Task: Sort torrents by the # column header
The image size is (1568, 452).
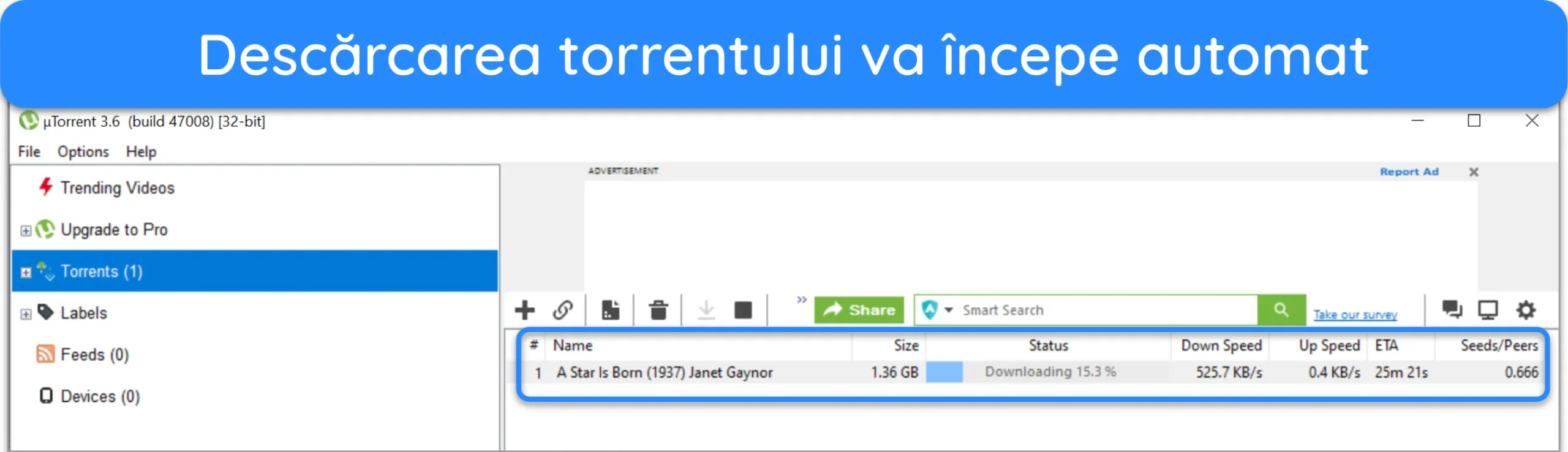Action: coord(534,345)
